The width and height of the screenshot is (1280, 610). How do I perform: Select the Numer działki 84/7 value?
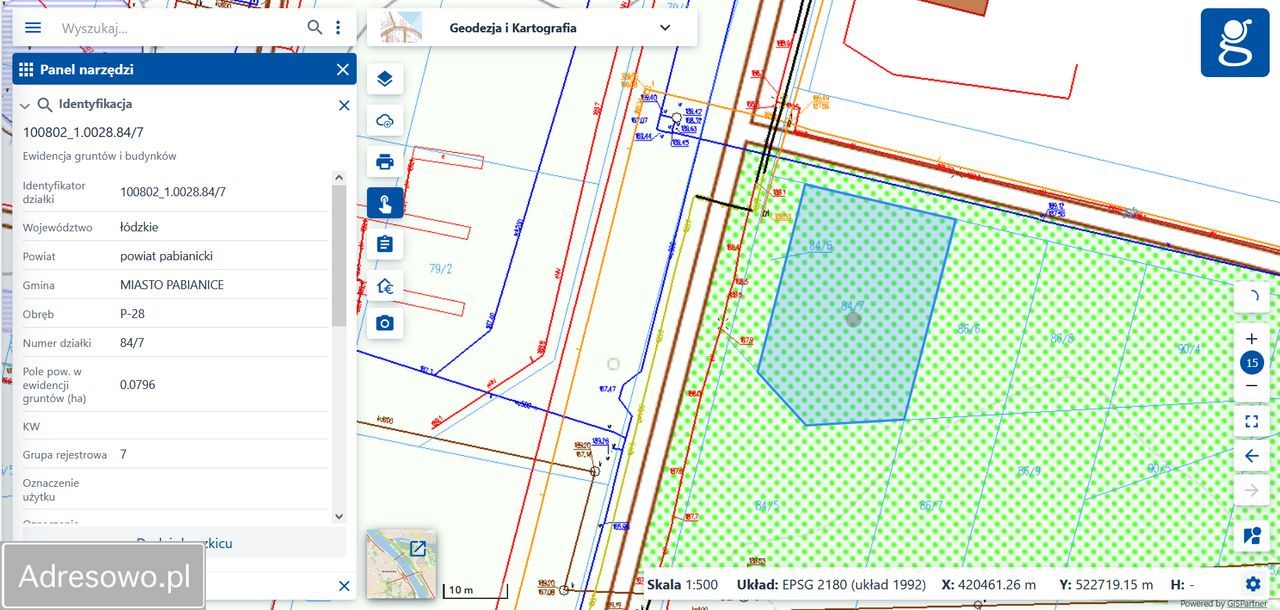(x=131, y=343)
